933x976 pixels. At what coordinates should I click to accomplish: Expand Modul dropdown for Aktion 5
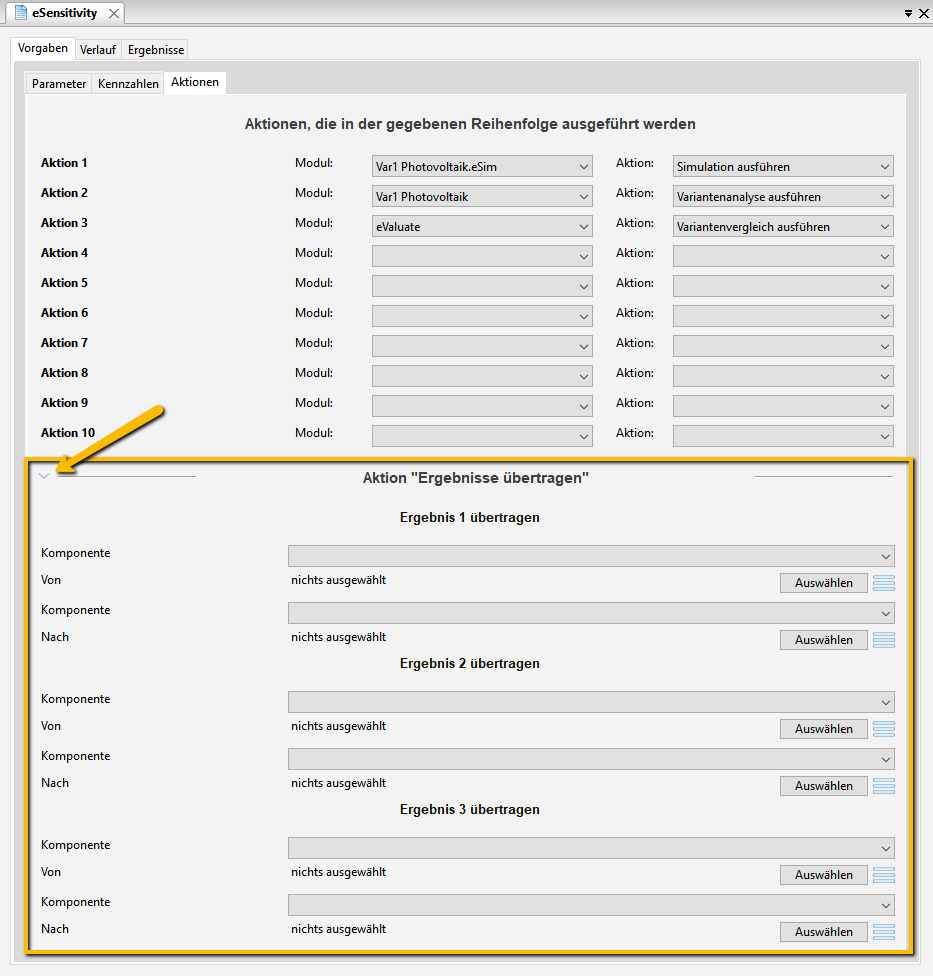coord(482,286)
